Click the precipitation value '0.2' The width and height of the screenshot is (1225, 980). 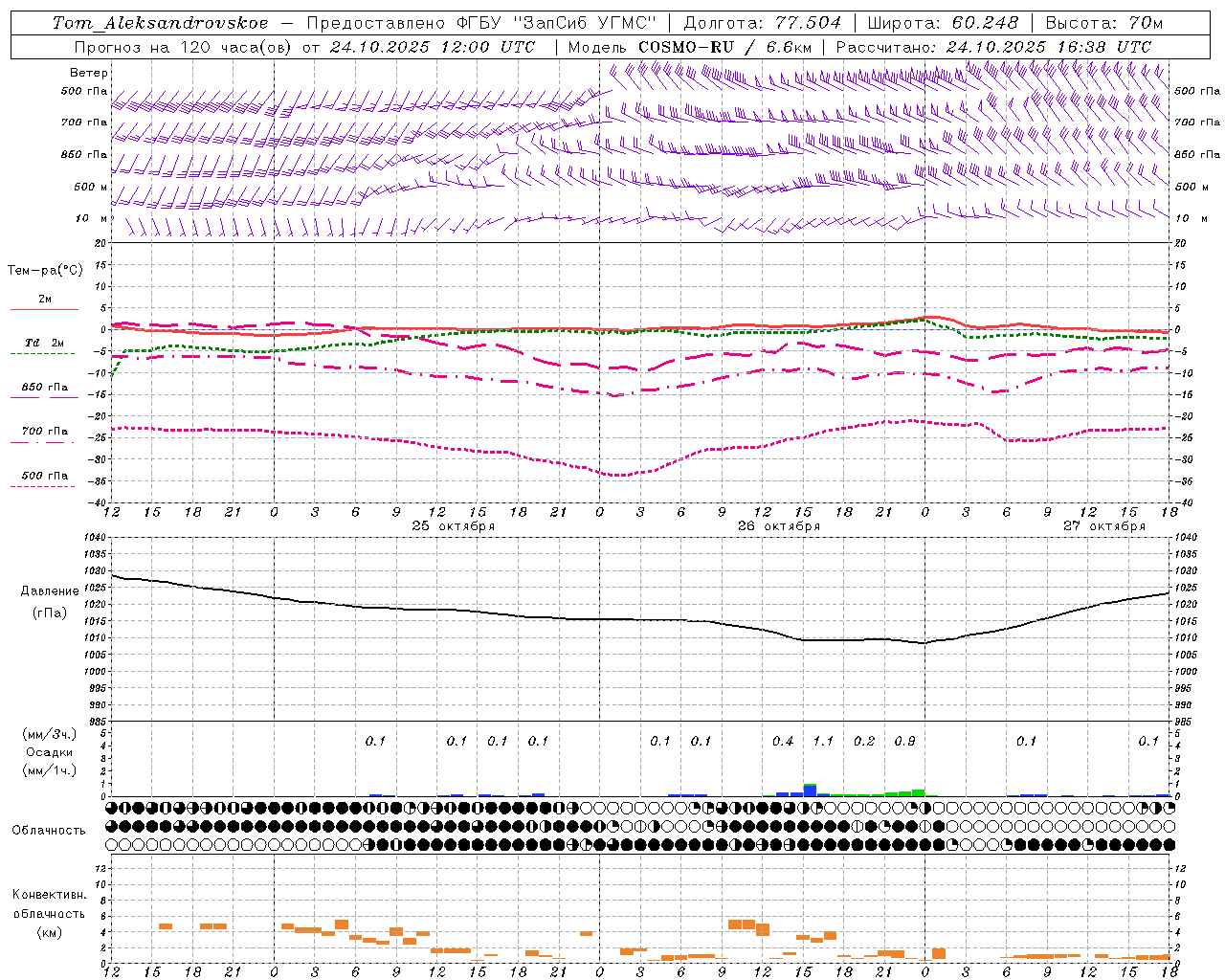864,742
